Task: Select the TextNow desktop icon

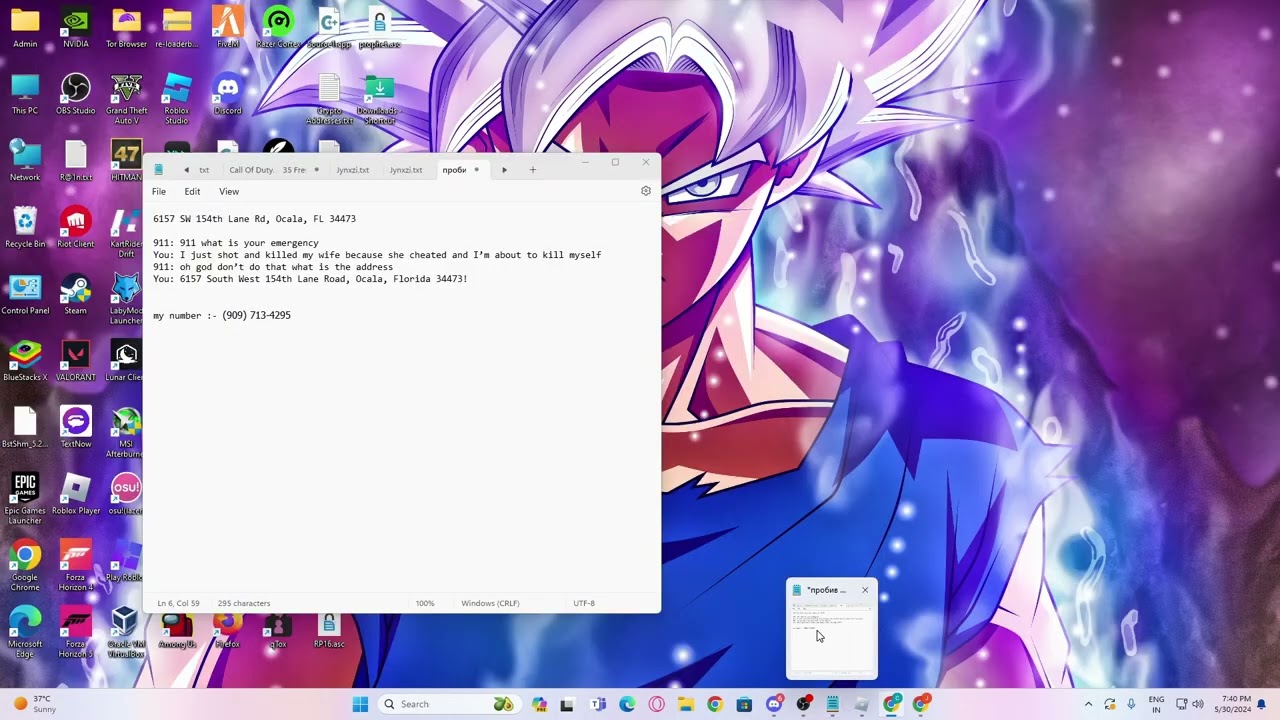Action: (76, 428)
